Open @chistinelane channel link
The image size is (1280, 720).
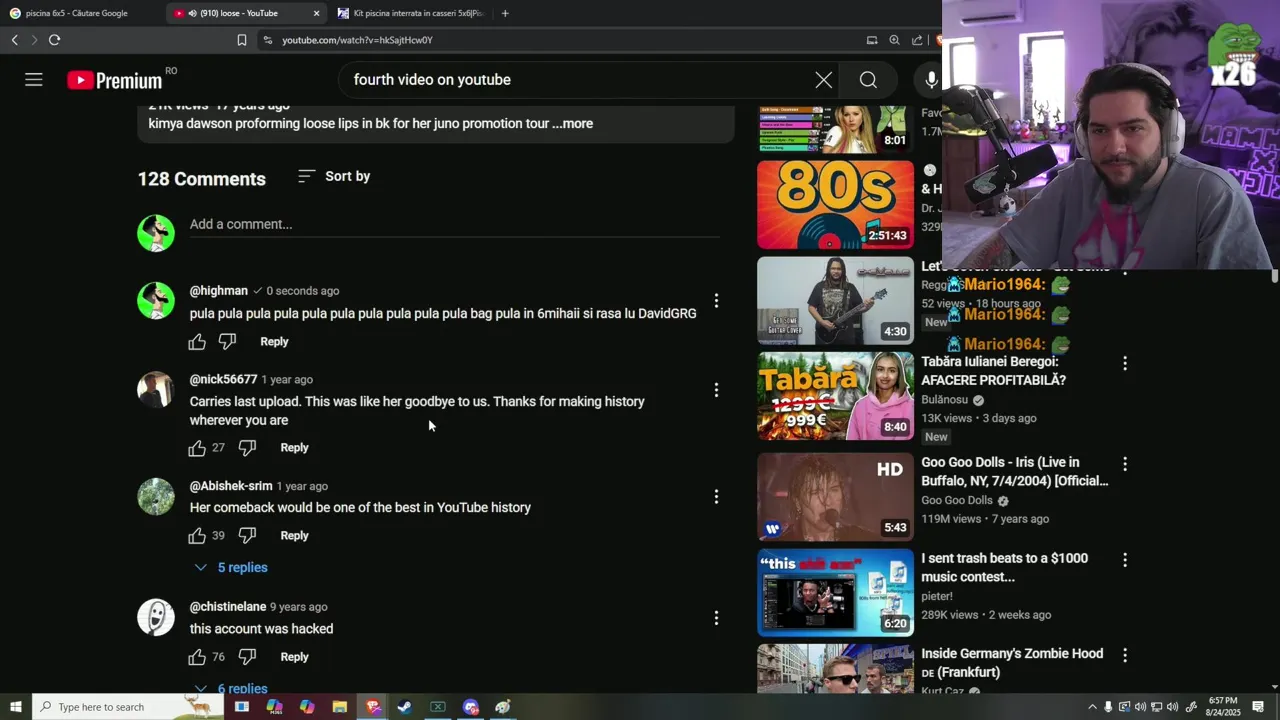[x=228, y=607]
